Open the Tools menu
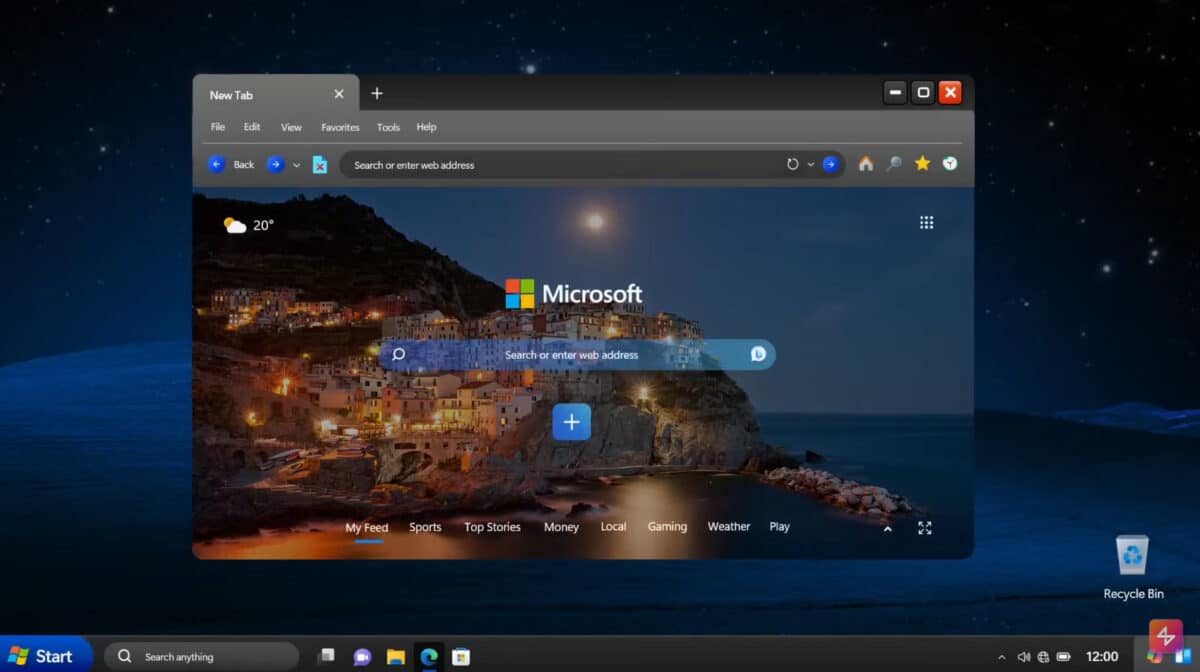Viewport: 1200px width, 672px height. point(388,127)
